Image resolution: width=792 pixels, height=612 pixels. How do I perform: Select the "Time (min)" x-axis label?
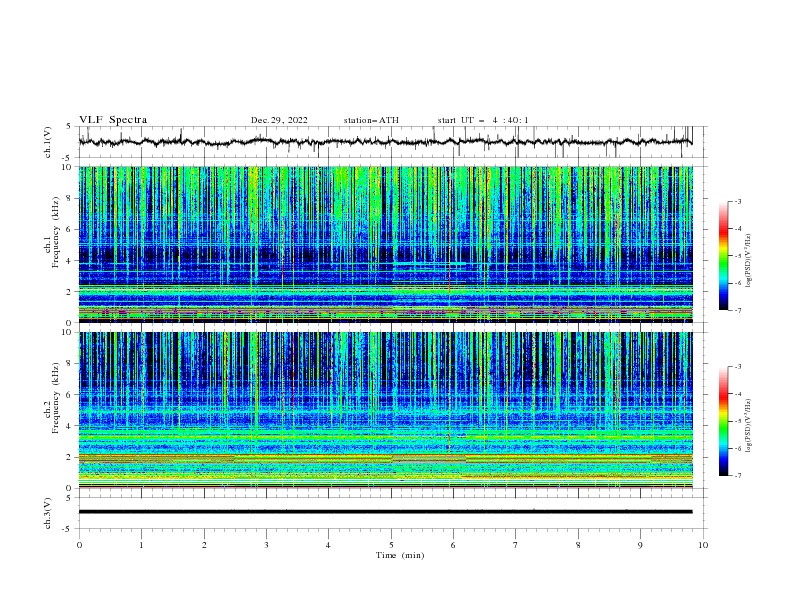click(400, 555)
